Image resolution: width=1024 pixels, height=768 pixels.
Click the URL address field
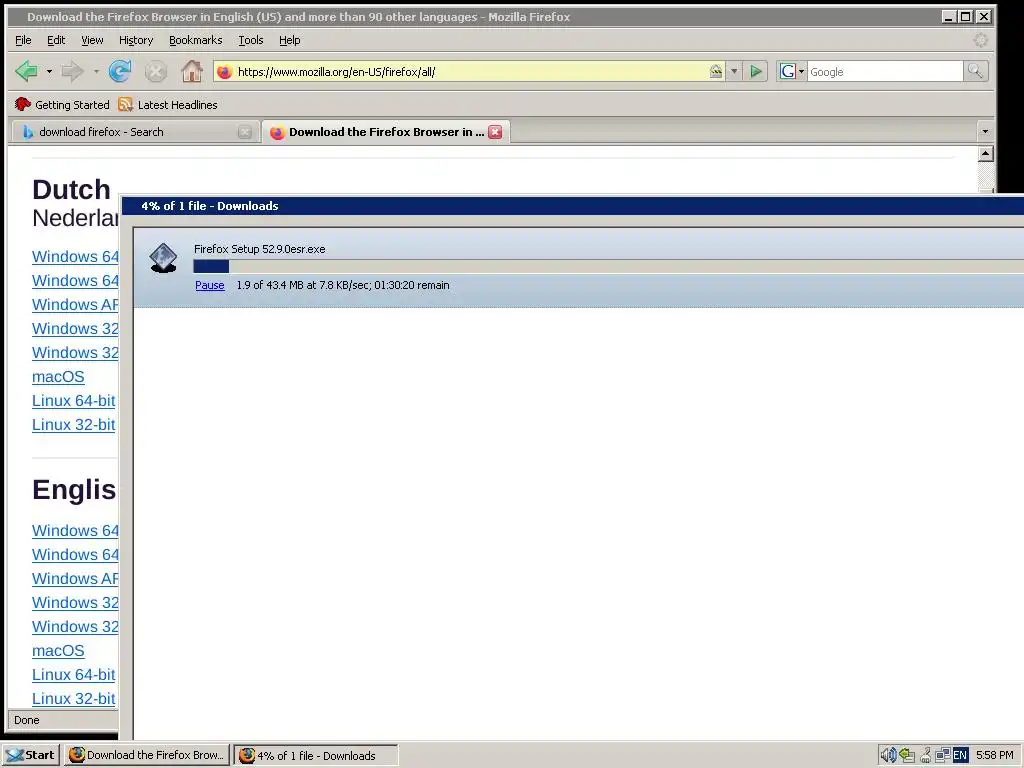tap(470, 72)
